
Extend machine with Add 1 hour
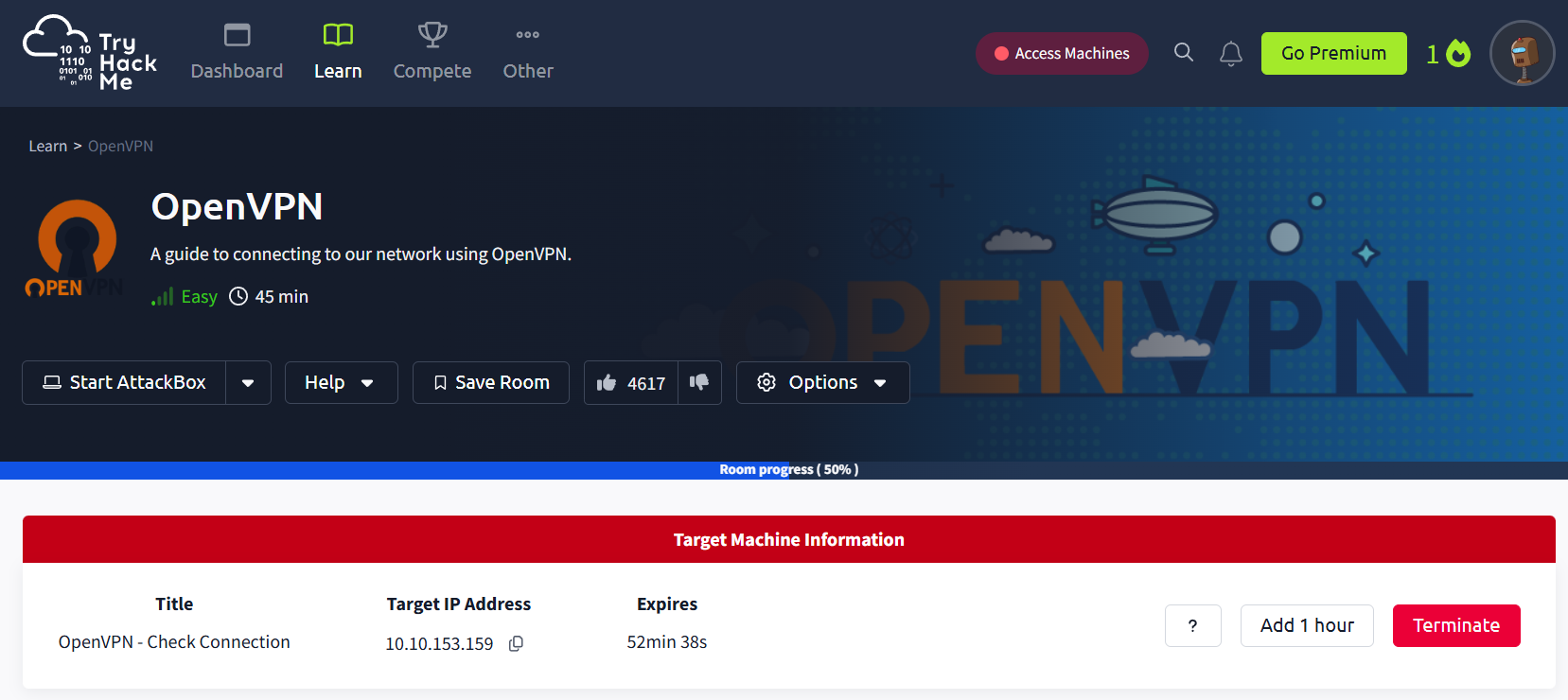[x=1307, y=625]
